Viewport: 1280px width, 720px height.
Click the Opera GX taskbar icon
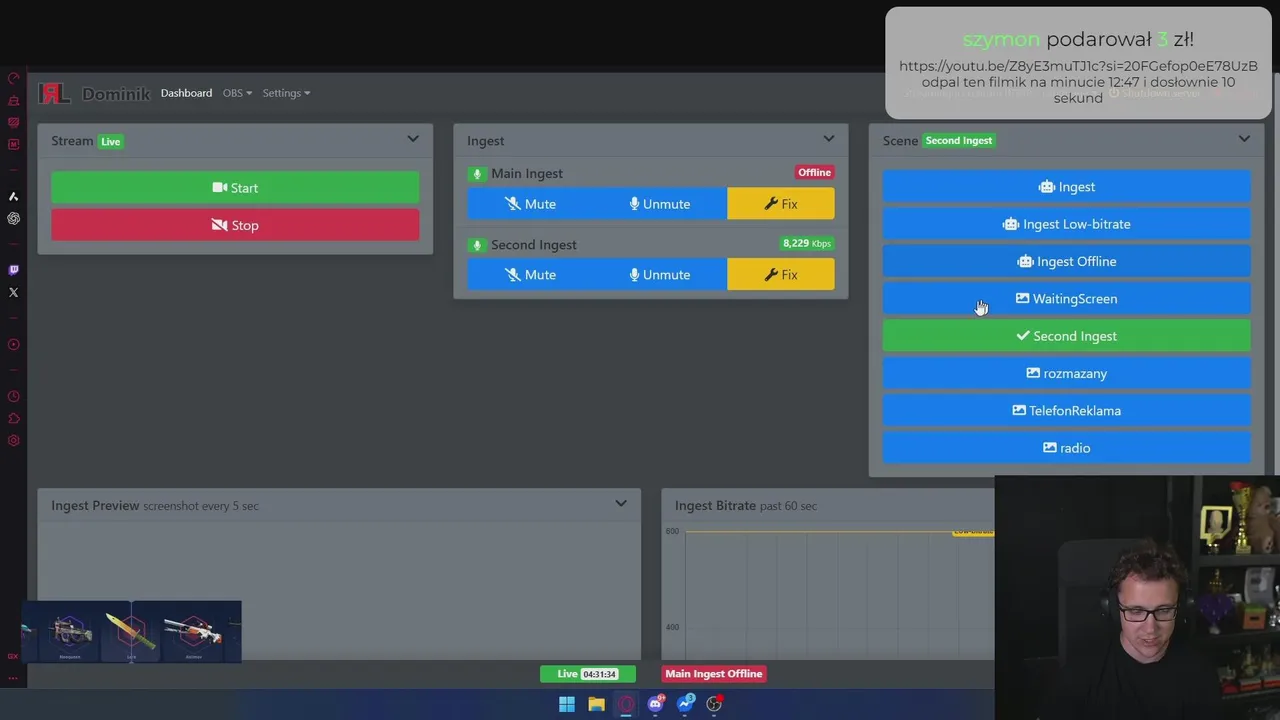tap(626, 704)
